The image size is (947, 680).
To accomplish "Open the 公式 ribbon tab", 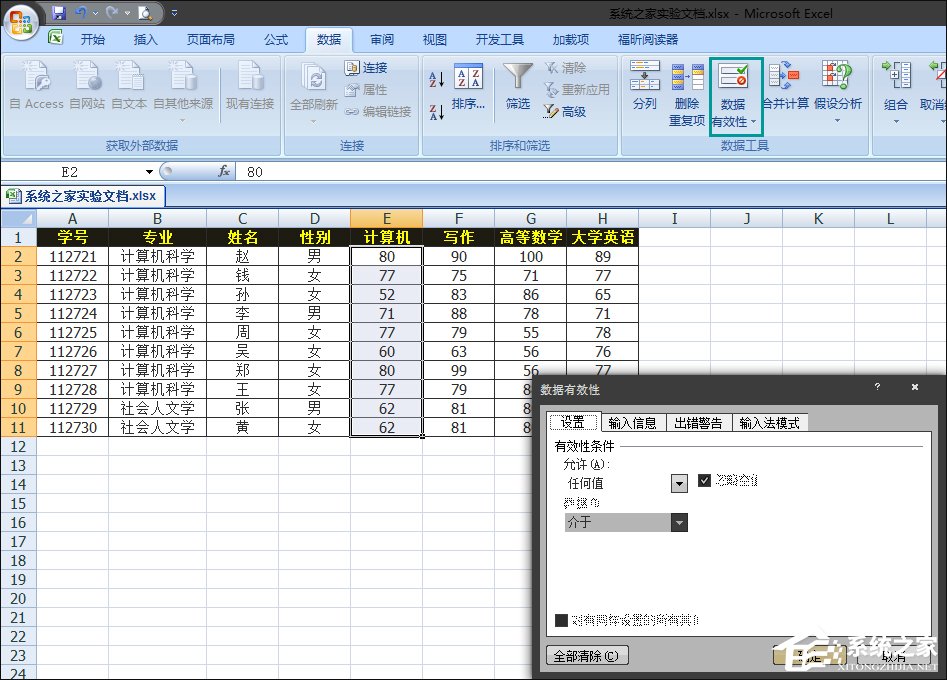I will click(x=277, y=39).
